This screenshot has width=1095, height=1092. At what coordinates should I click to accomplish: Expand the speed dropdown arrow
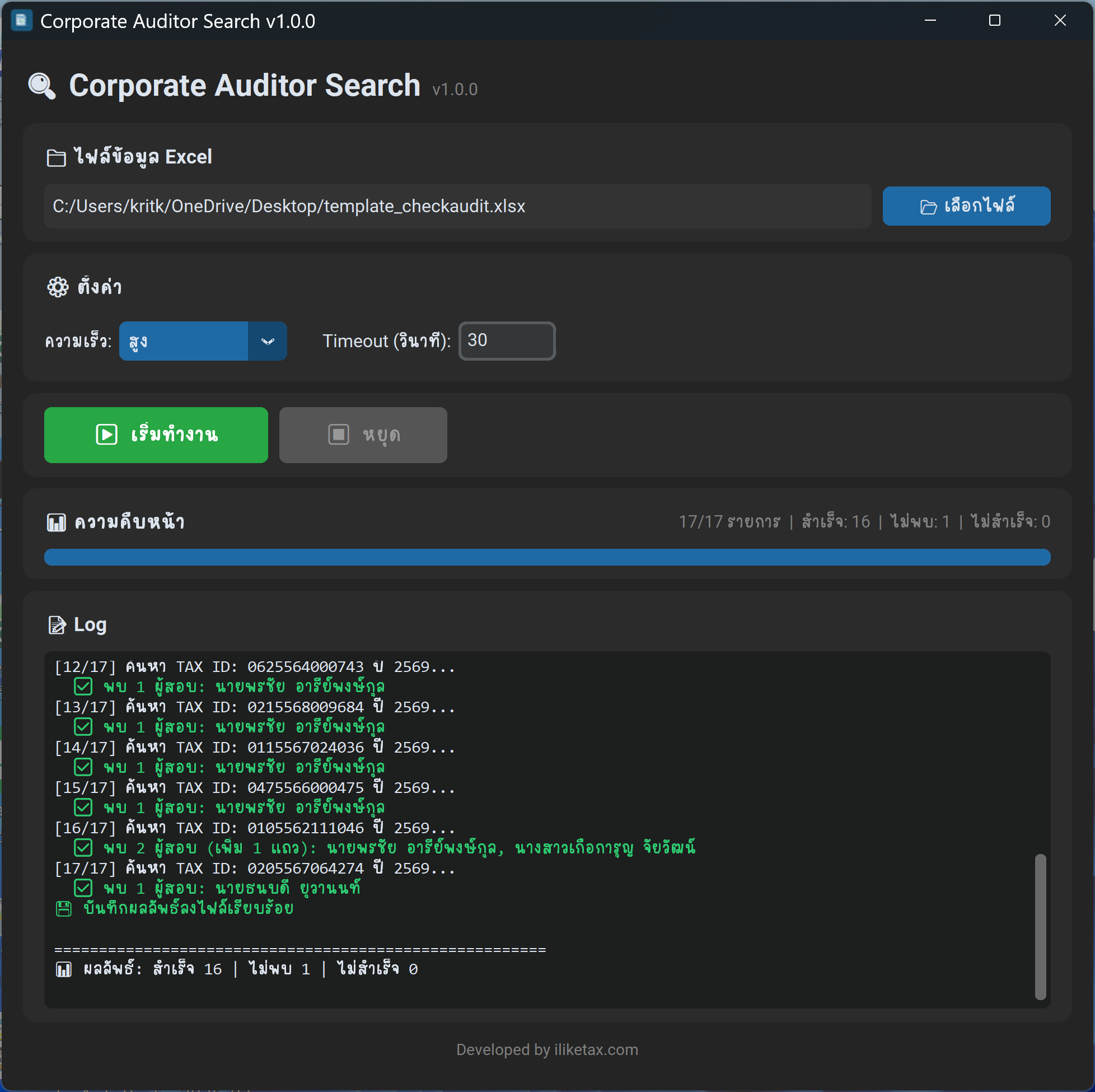tap(268, 342)
